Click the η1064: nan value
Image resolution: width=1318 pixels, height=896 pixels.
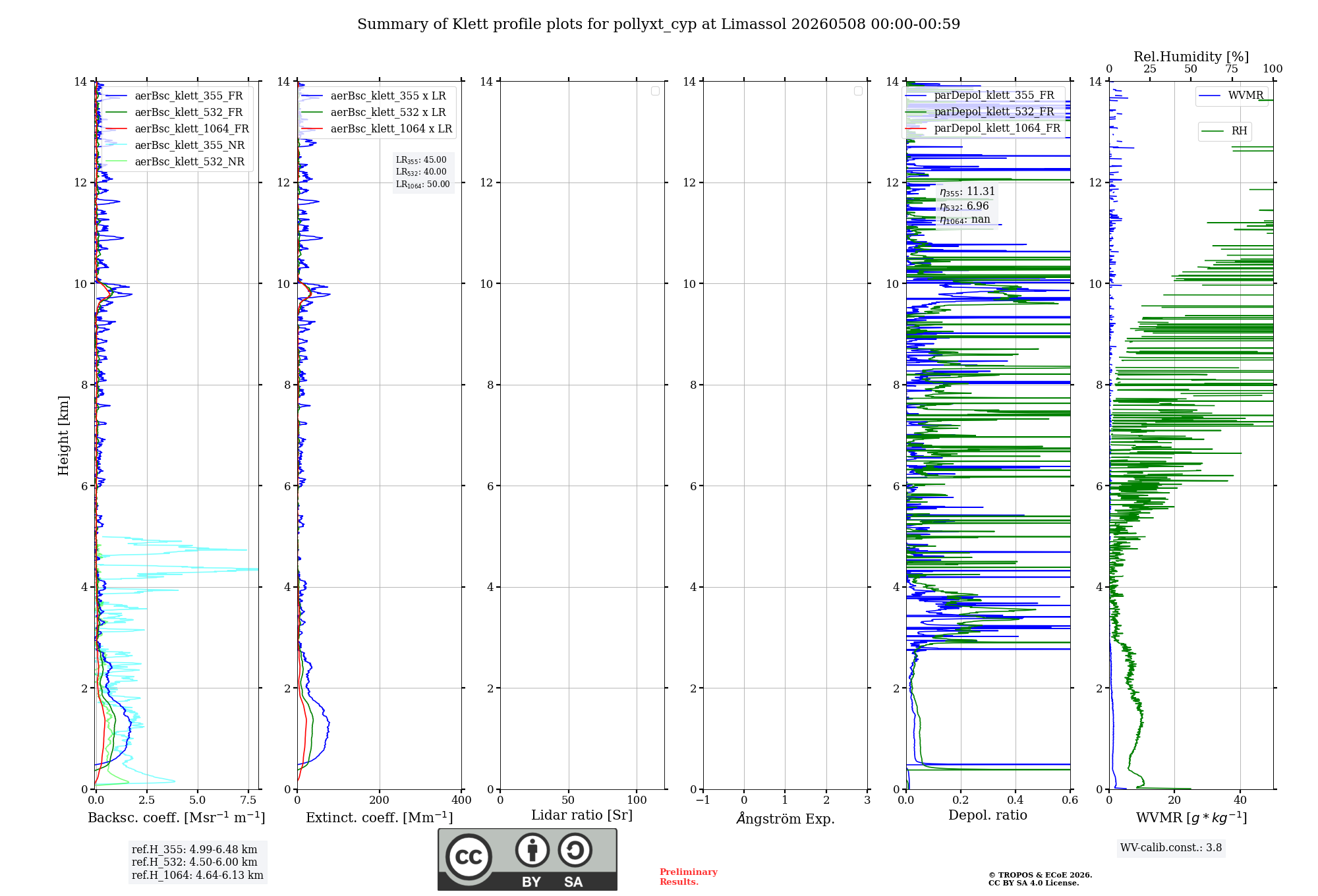[x=965, y=220]
